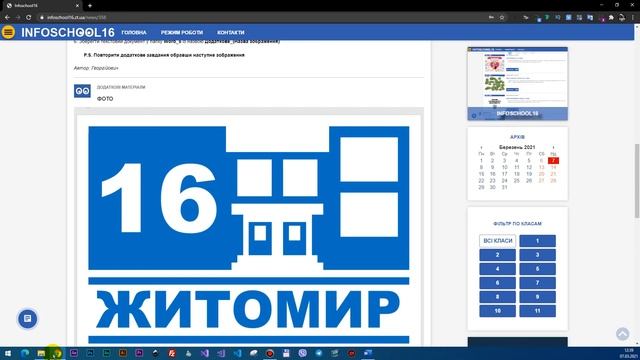The height and width of the screenshot is (360, 640).
Task: Focus the infoschool16.zt.ua address bar
Action: 261,18
